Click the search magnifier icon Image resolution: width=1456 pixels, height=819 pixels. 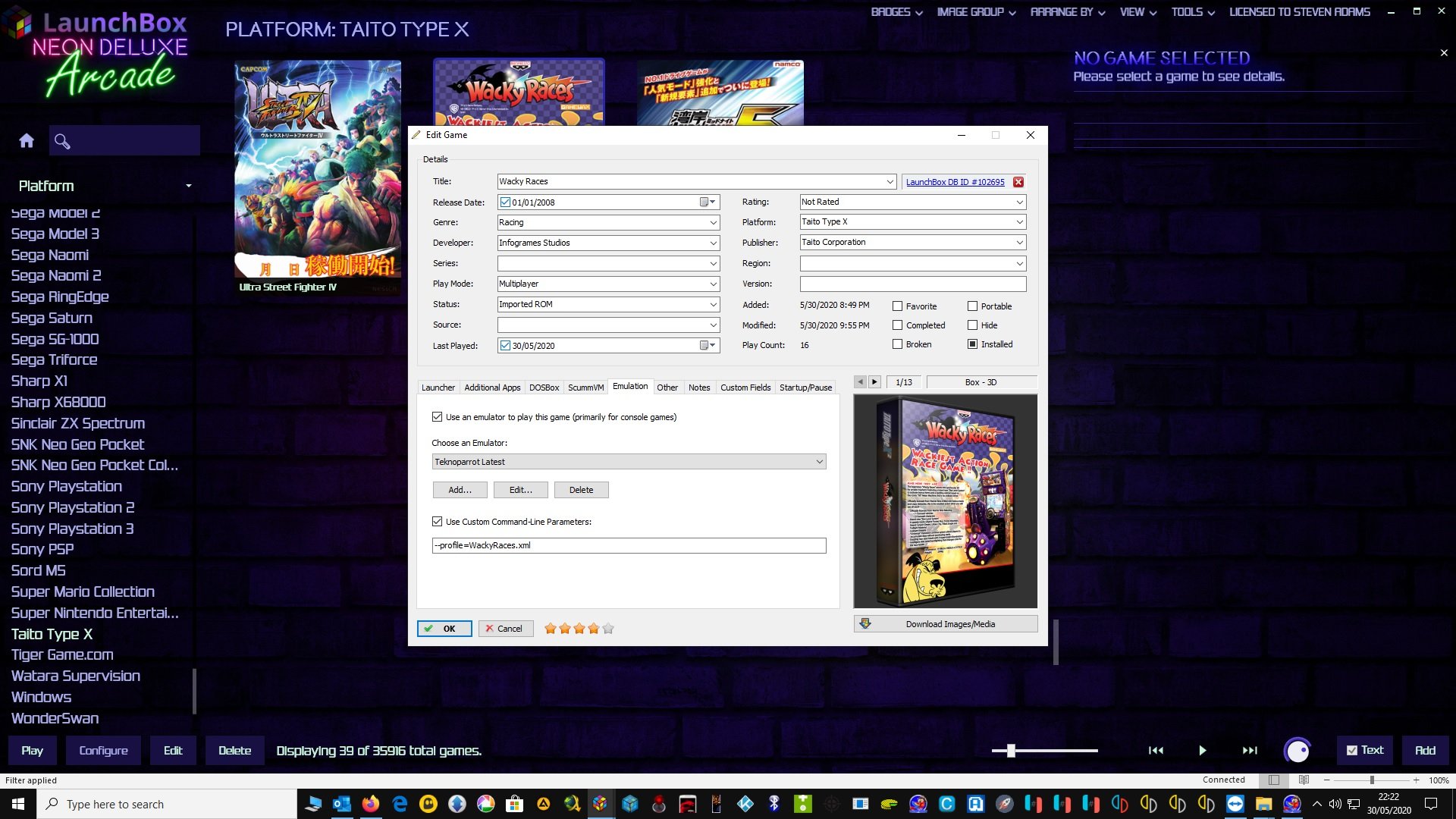click(62, 141)
